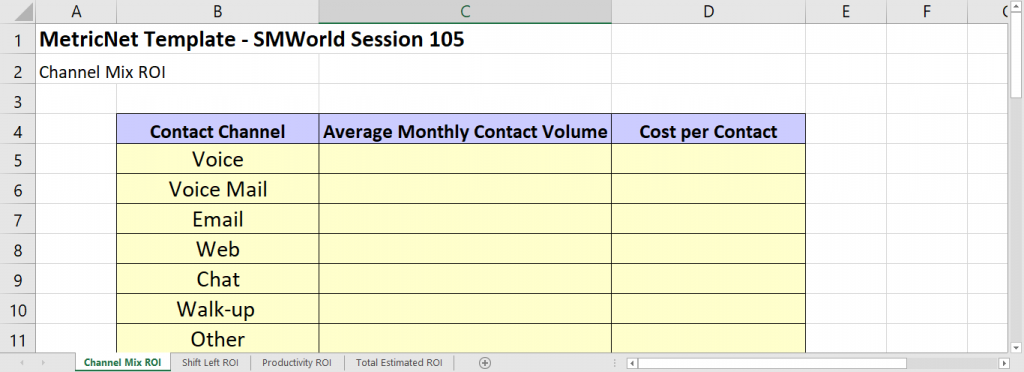Screen dimensions: 1024x372
Task: Select column A header
Action: coord(76,12)
